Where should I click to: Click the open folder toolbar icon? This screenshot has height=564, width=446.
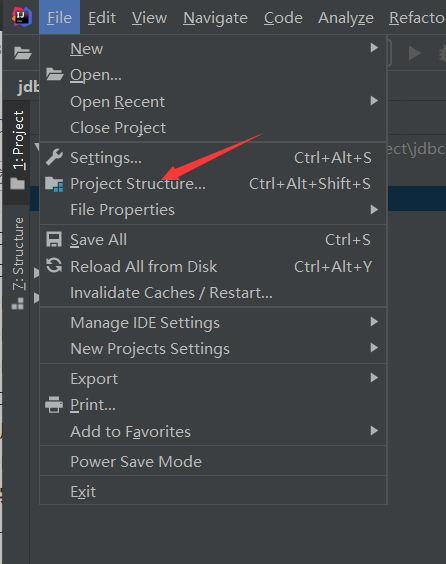[x=23, y=53]
